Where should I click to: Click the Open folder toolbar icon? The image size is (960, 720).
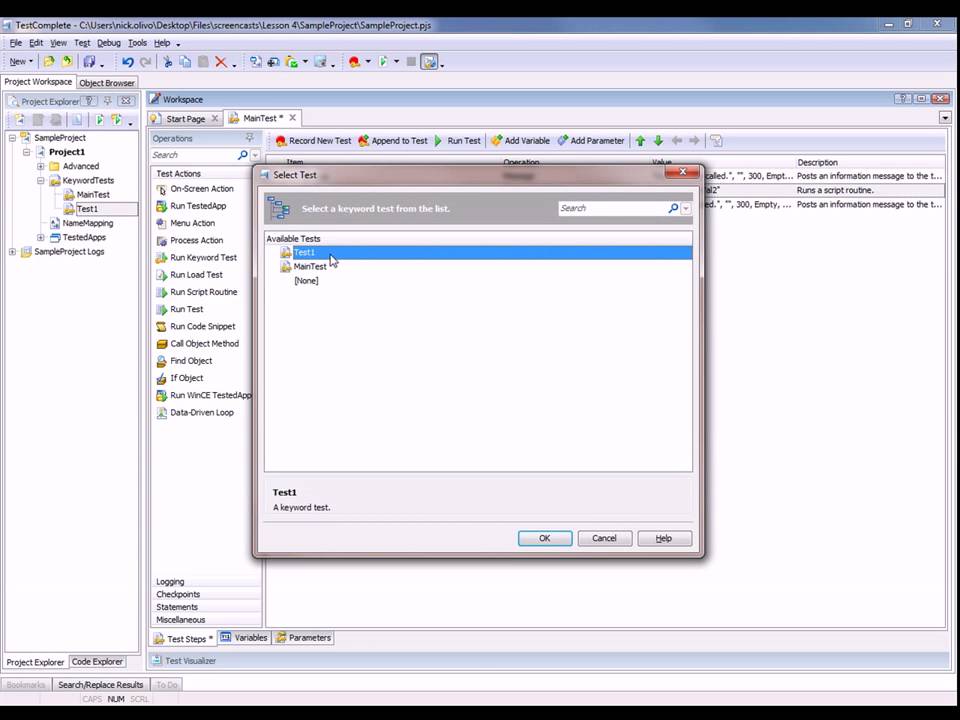[49, 62]
